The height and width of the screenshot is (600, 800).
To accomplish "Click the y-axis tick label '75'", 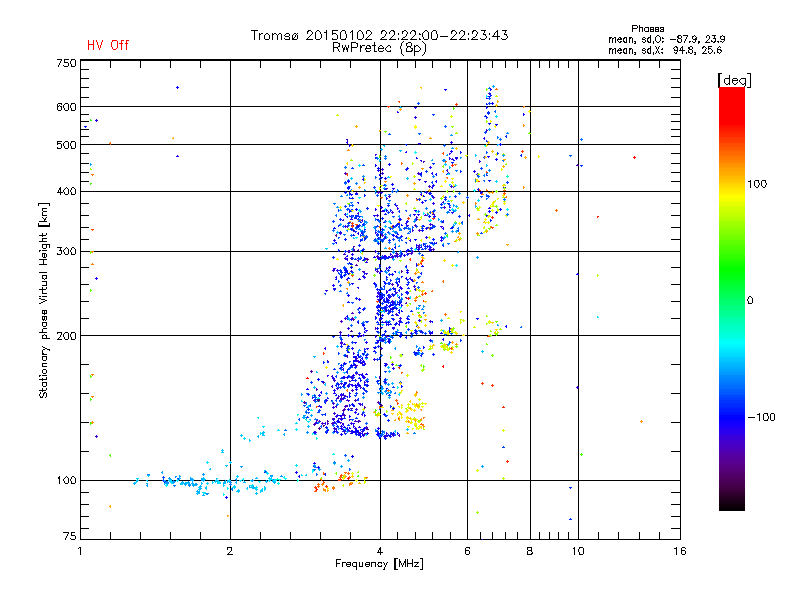I will (70, 536).
